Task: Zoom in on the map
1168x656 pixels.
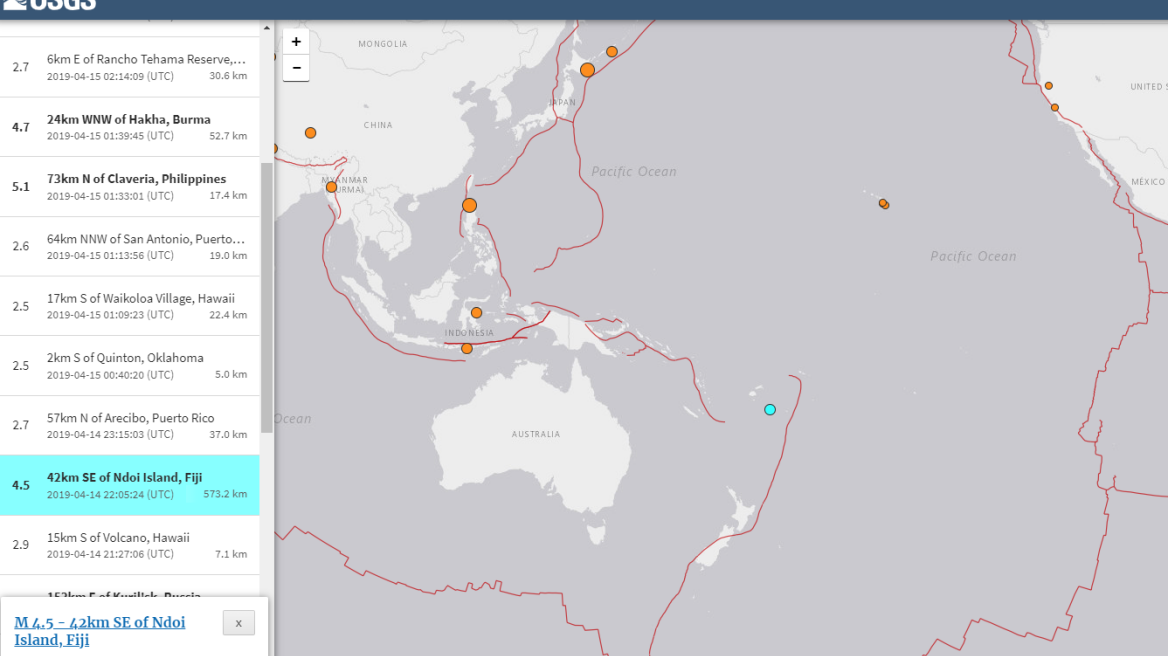Action: pyautogui.click(x=296, y=42)
